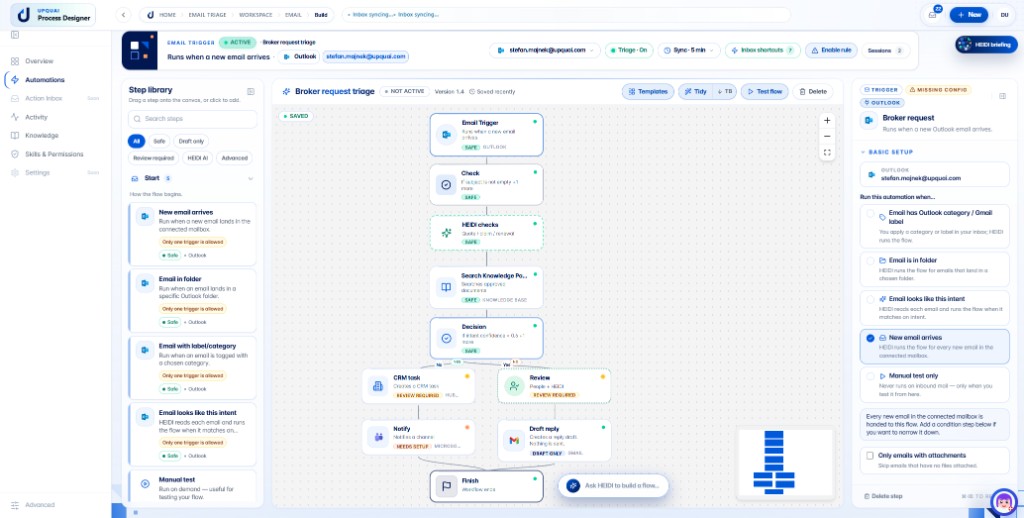Collapse the Start section chevron

tap(250, 178)
